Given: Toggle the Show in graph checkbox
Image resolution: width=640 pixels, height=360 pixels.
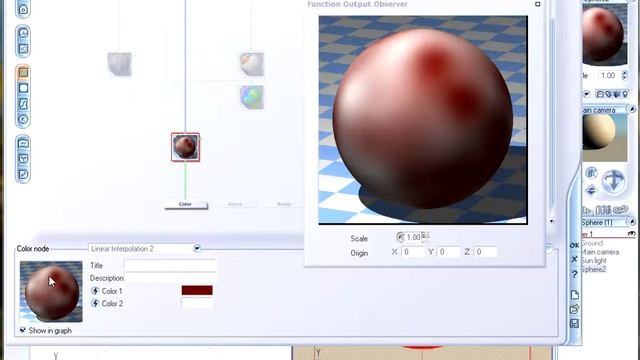Looking at the screenshot, I should [x=22, y=330].
